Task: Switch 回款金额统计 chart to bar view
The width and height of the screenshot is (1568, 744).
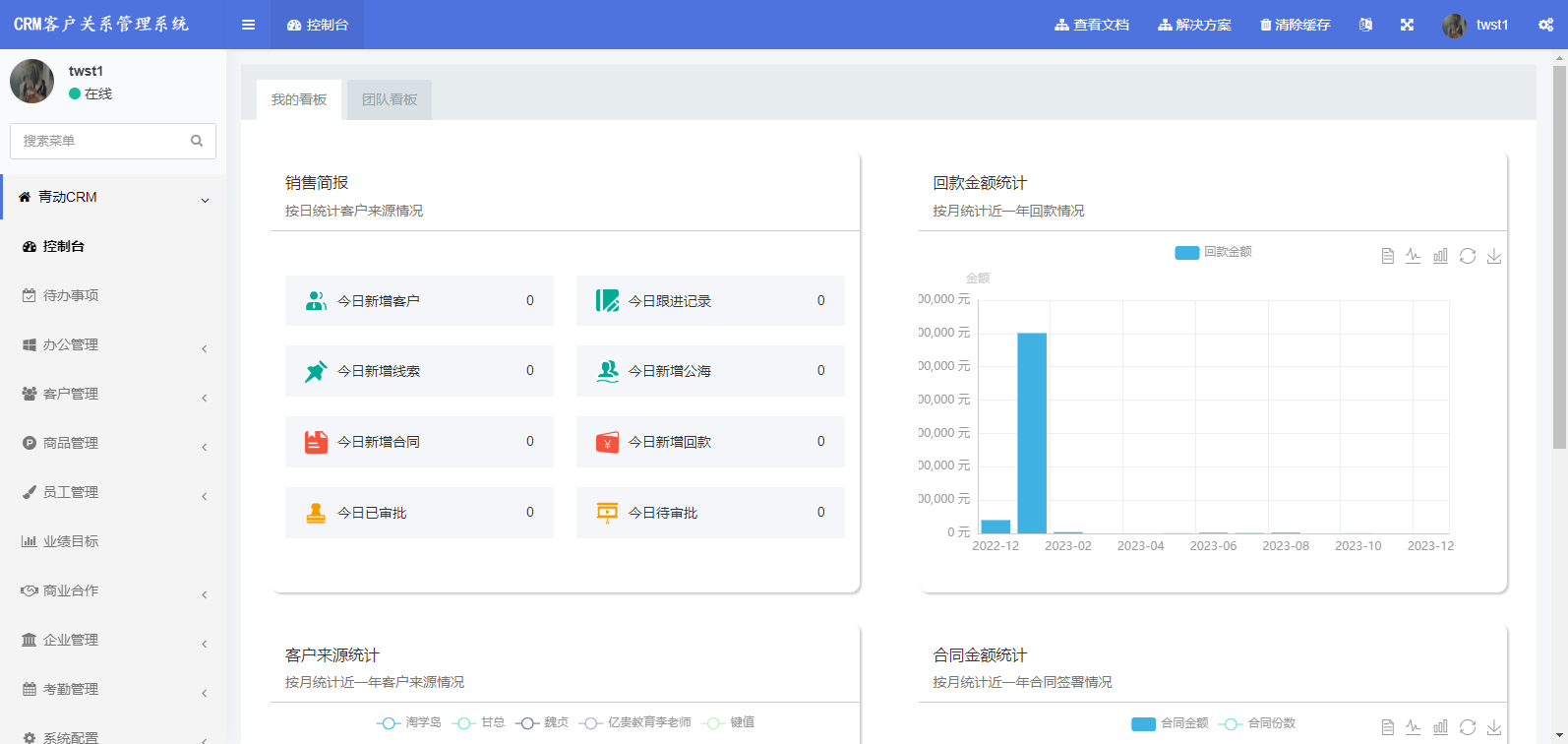Action: 1440,256
